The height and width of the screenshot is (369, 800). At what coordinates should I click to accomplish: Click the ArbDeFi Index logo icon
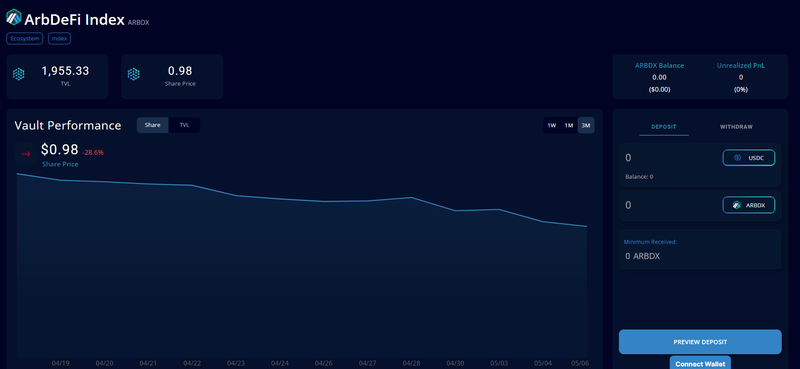[14, 18]
